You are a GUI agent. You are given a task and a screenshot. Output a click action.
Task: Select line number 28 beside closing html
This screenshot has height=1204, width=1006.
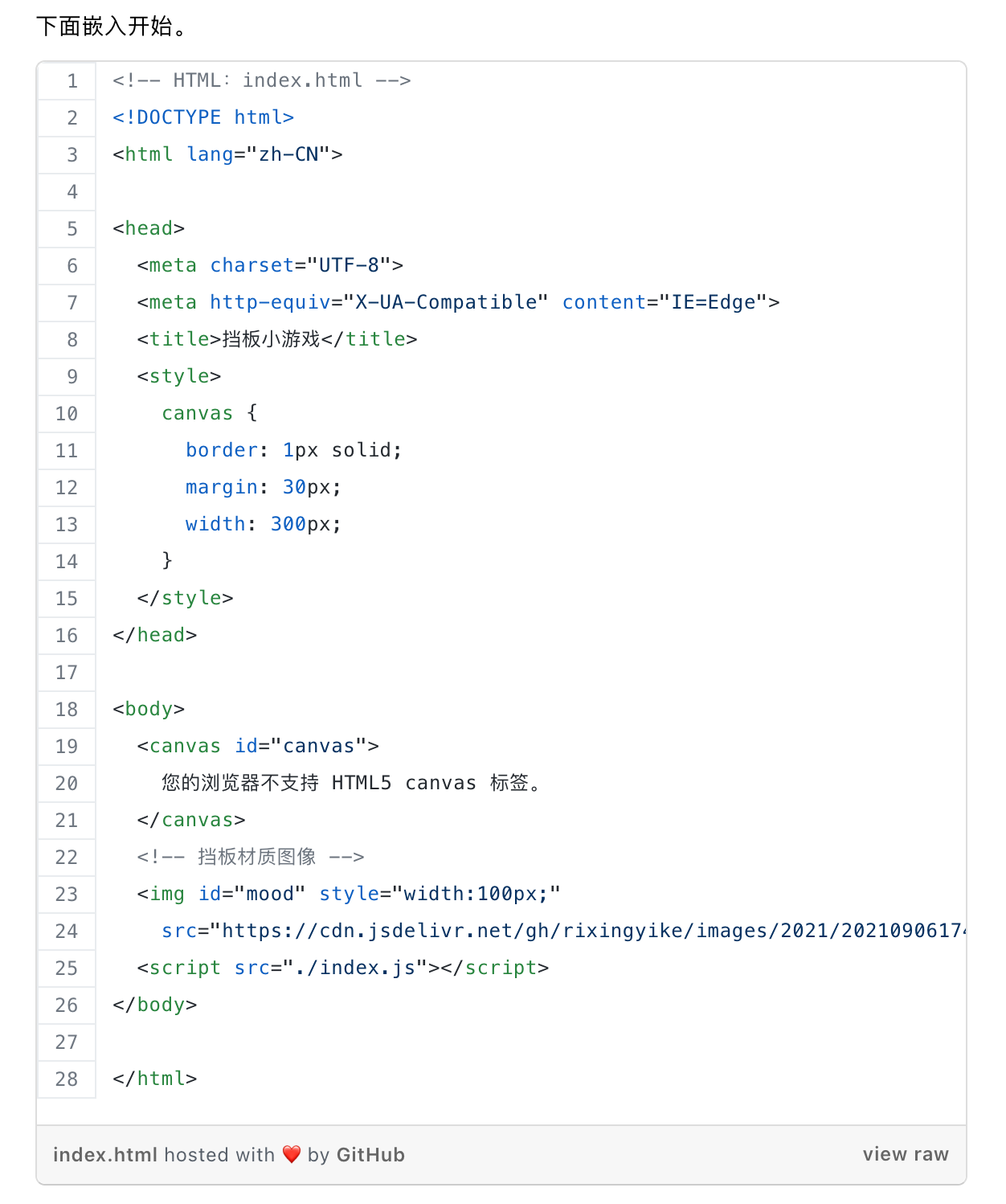pos(67,1079)
